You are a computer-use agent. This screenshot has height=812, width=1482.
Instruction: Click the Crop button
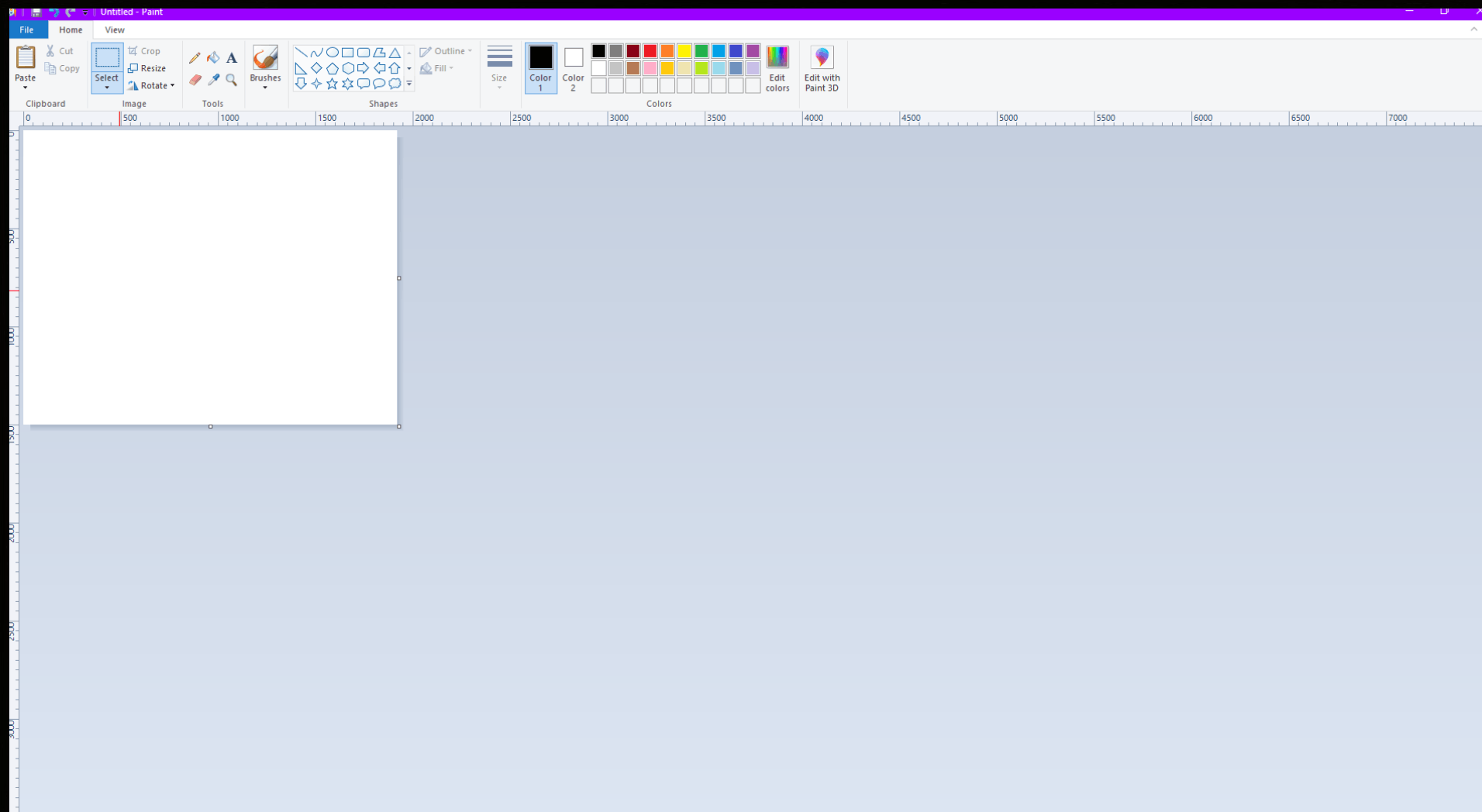click(145, 50)
